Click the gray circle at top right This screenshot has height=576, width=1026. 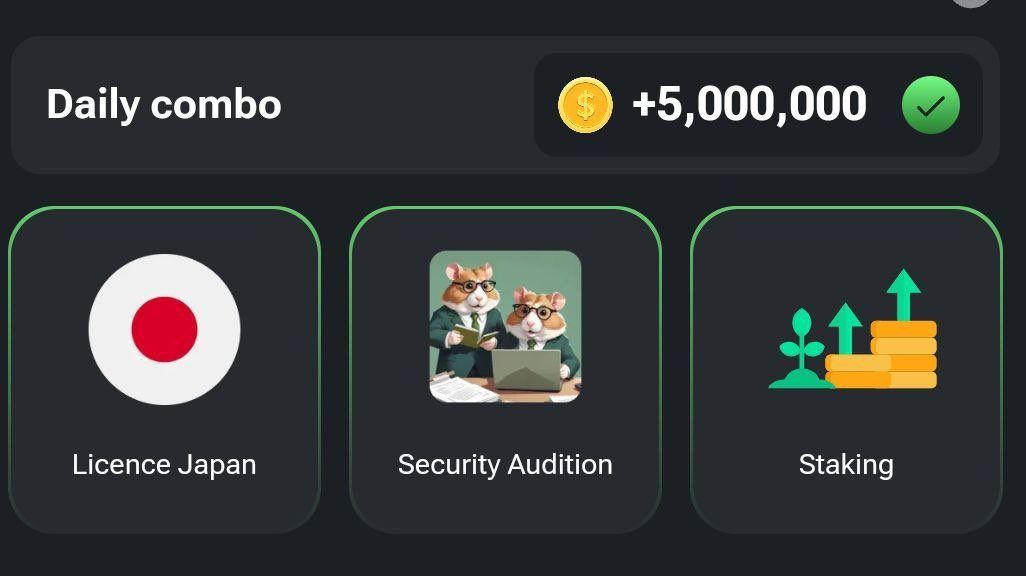tap(971, 2)
